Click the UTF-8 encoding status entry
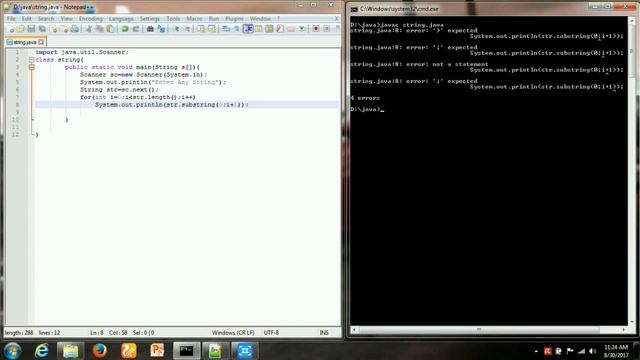This screenshot has width=640, height=360. (271, 333)
